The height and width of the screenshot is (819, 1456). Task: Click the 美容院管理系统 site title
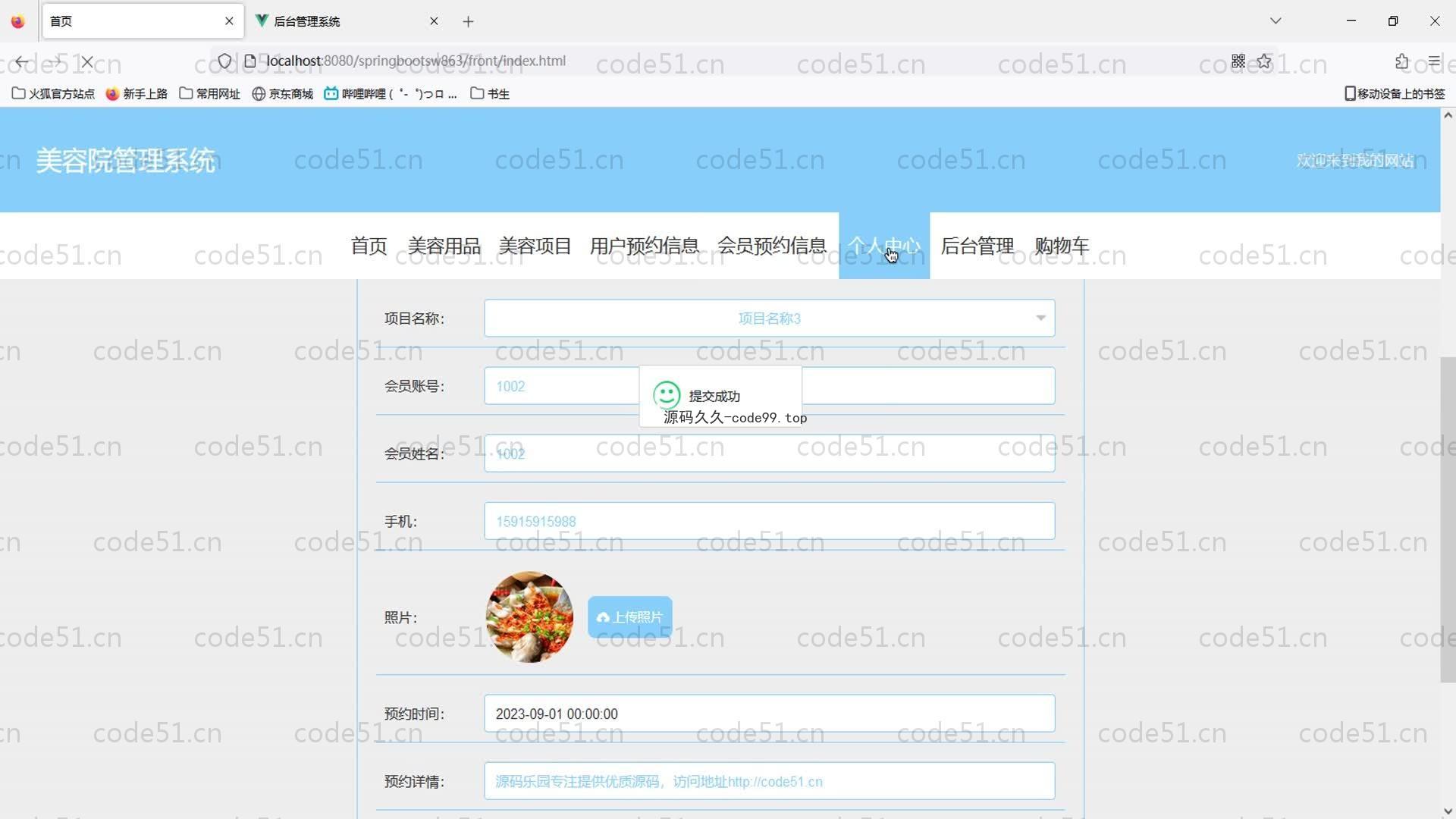(x=126, y=160)
